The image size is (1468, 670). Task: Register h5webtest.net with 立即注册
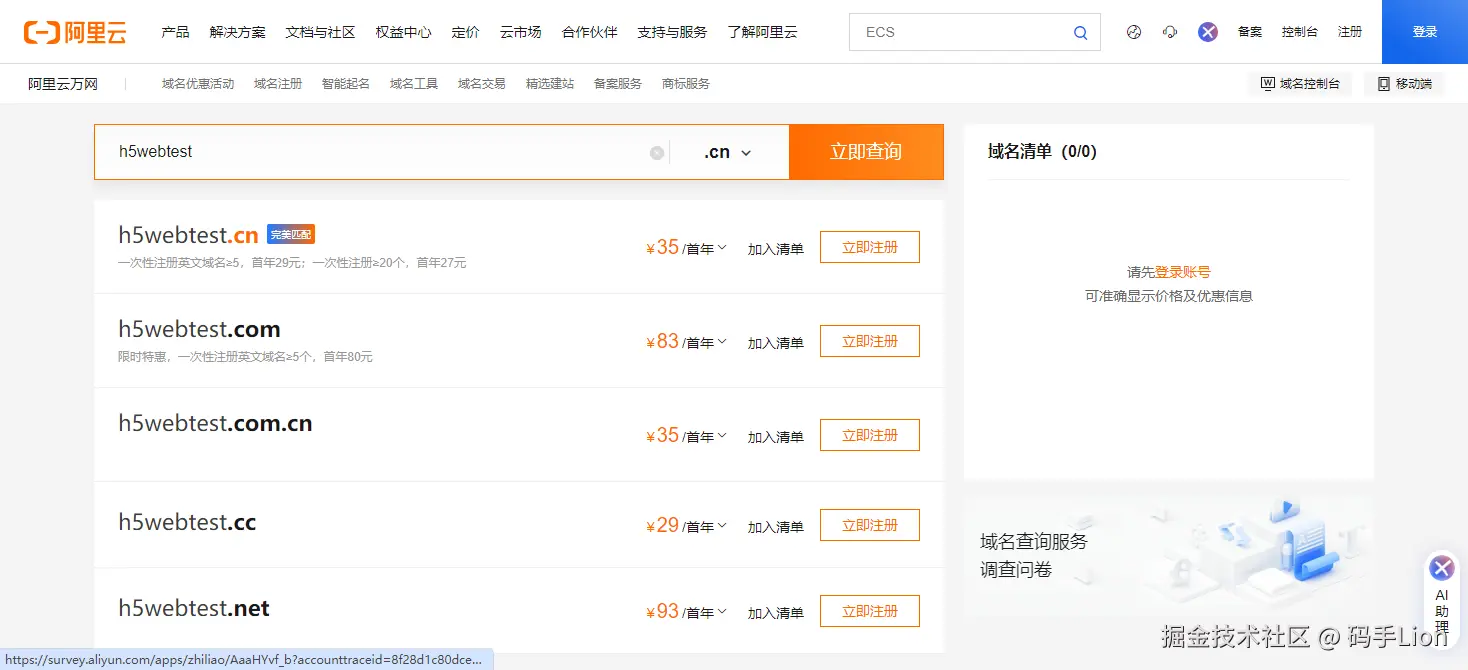coord(870,611)
